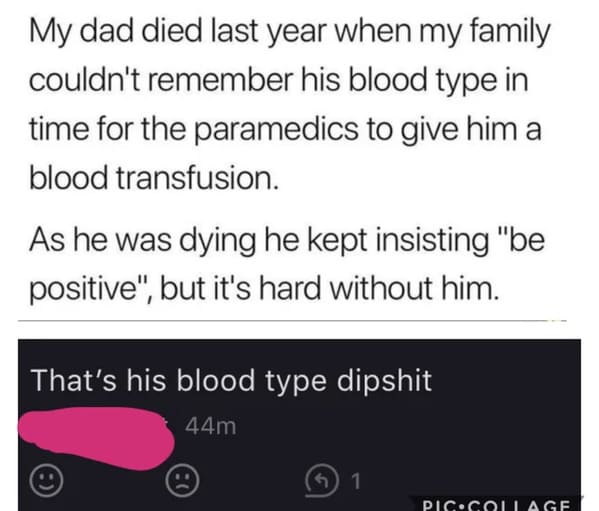The height and width of the screenshot is (511, 599).
Task: Click the gray divider line under the post
Action: coord(292,321)
